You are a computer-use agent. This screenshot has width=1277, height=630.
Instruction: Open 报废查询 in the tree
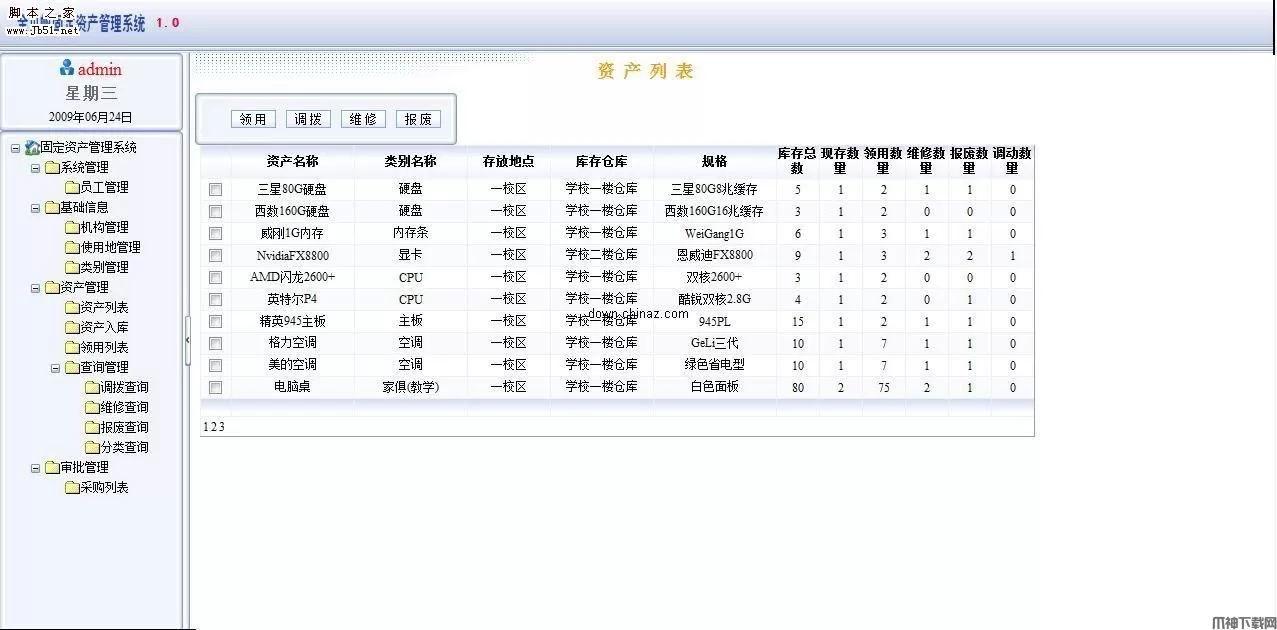coord(124,427)
